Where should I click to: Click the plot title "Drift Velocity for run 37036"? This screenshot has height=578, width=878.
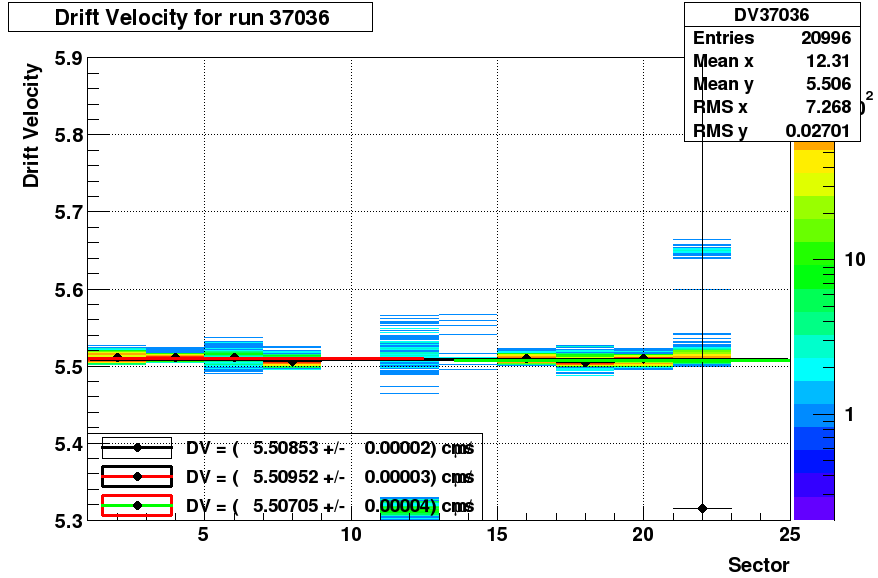click(192, 17)
